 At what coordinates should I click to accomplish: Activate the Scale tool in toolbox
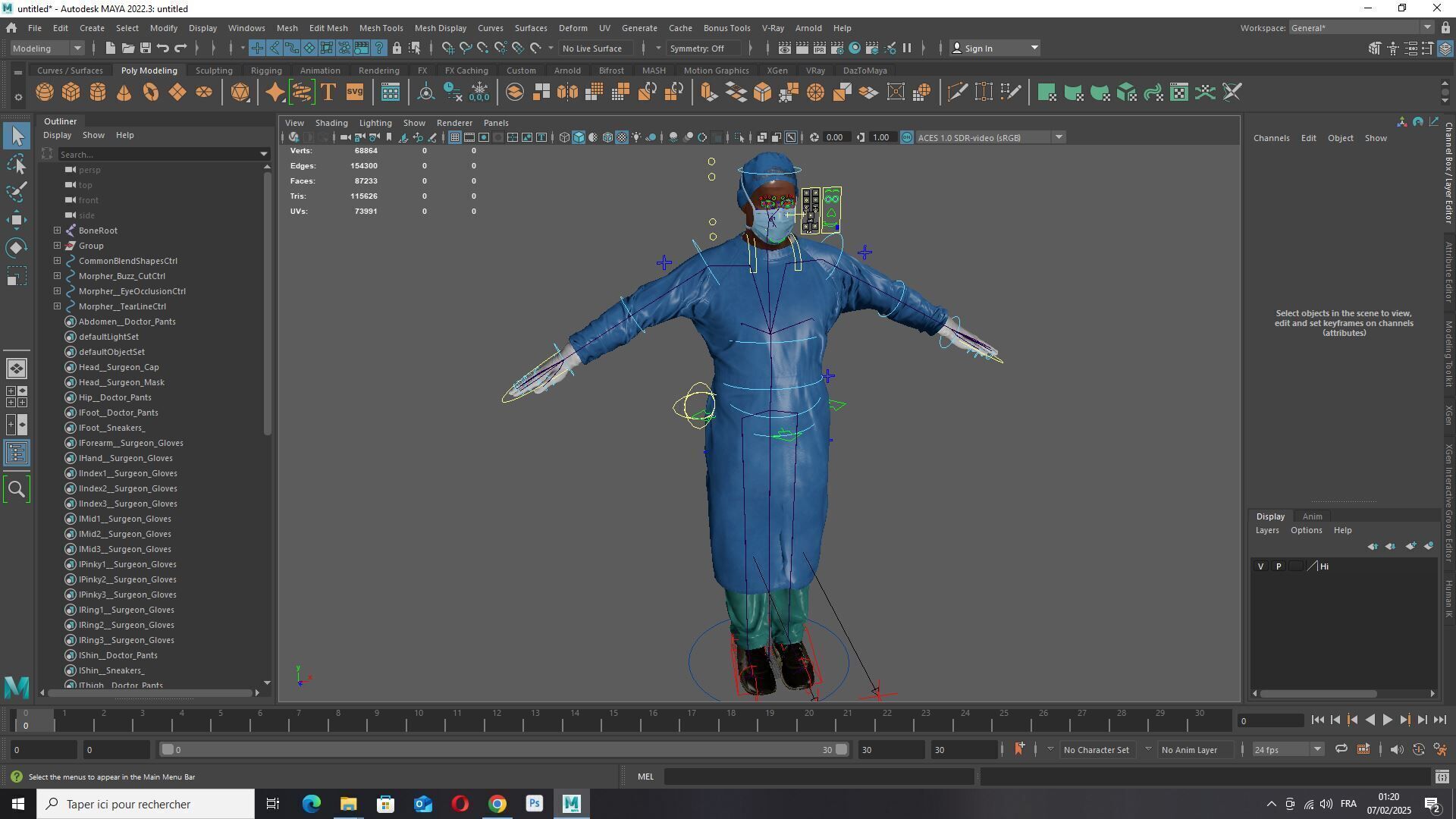[17, 276]
